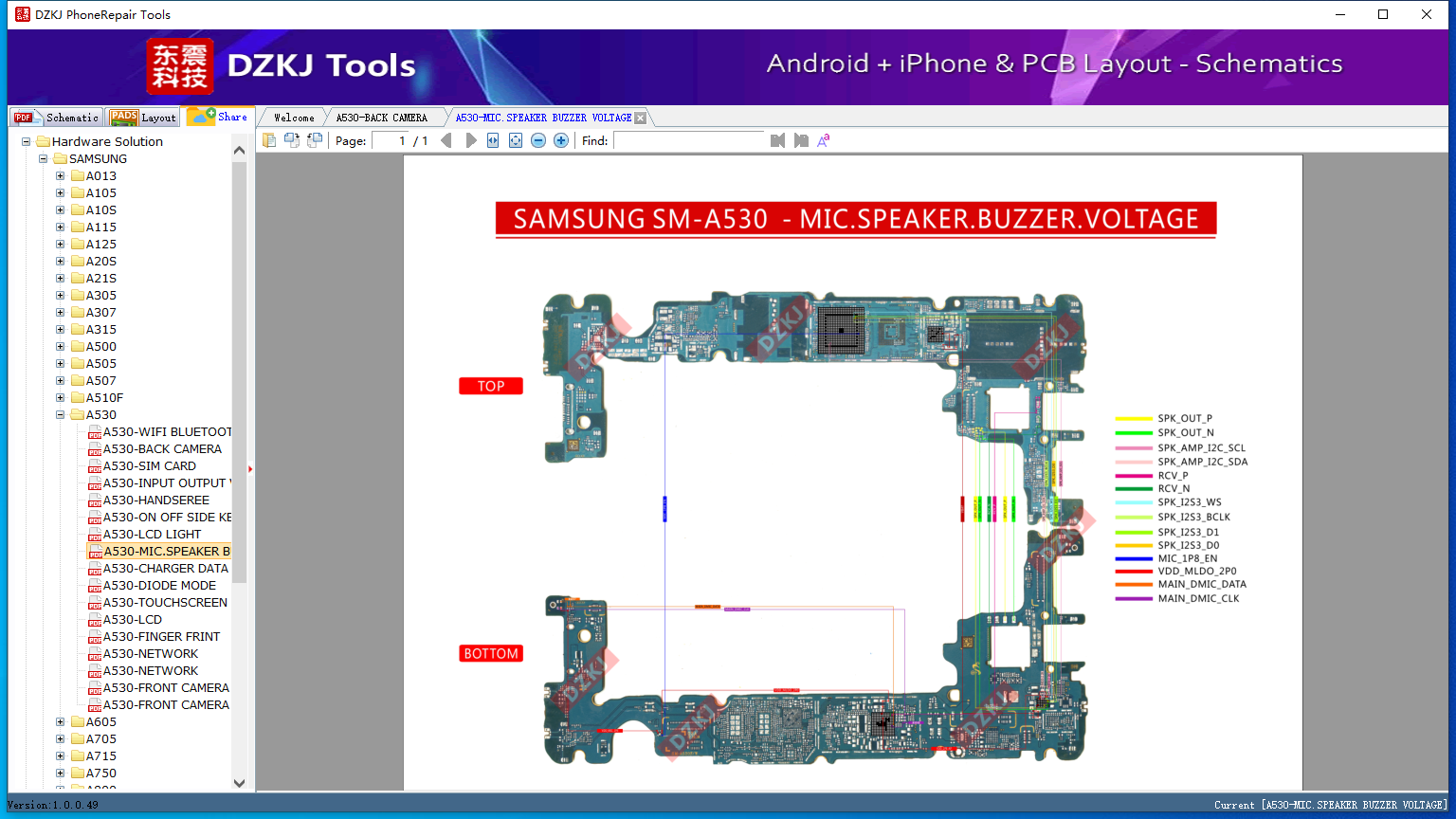
Task: Zoom in the schematic view
Action: [x=561, y=140]
